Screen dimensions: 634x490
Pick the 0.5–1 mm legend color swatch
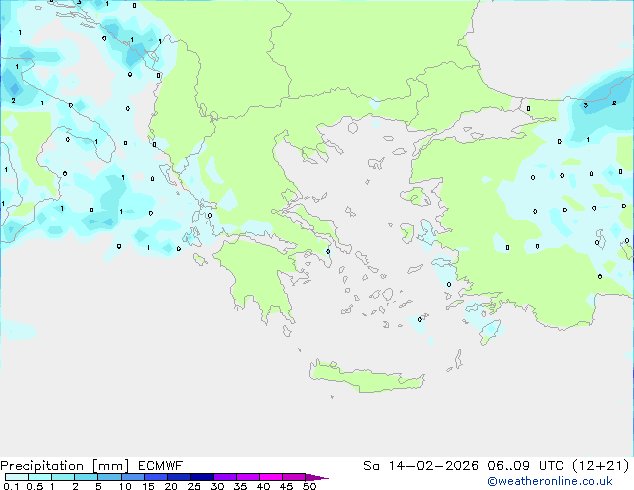click(40, 477)
